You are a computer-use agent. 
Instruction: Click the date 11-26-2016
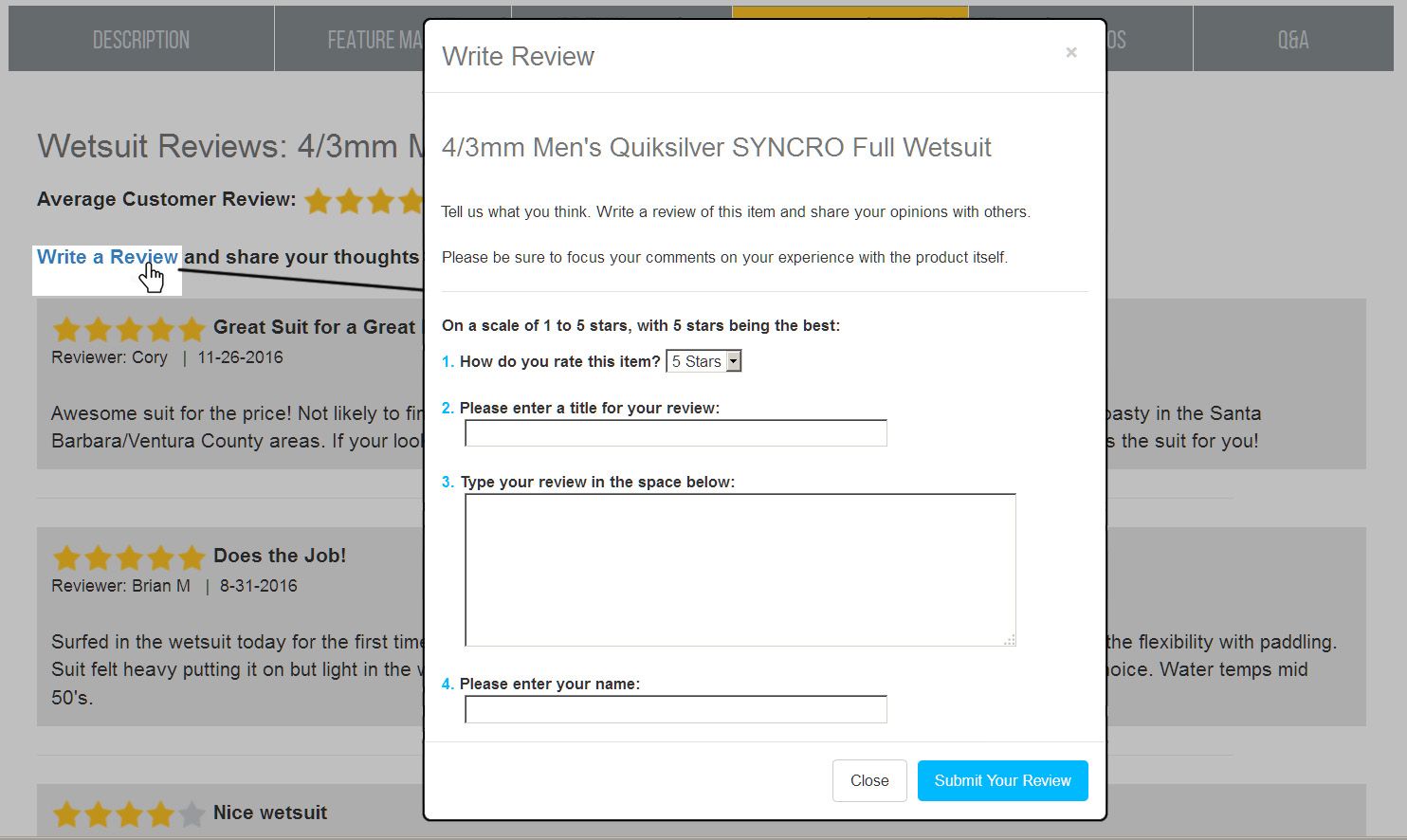[240, 357]
